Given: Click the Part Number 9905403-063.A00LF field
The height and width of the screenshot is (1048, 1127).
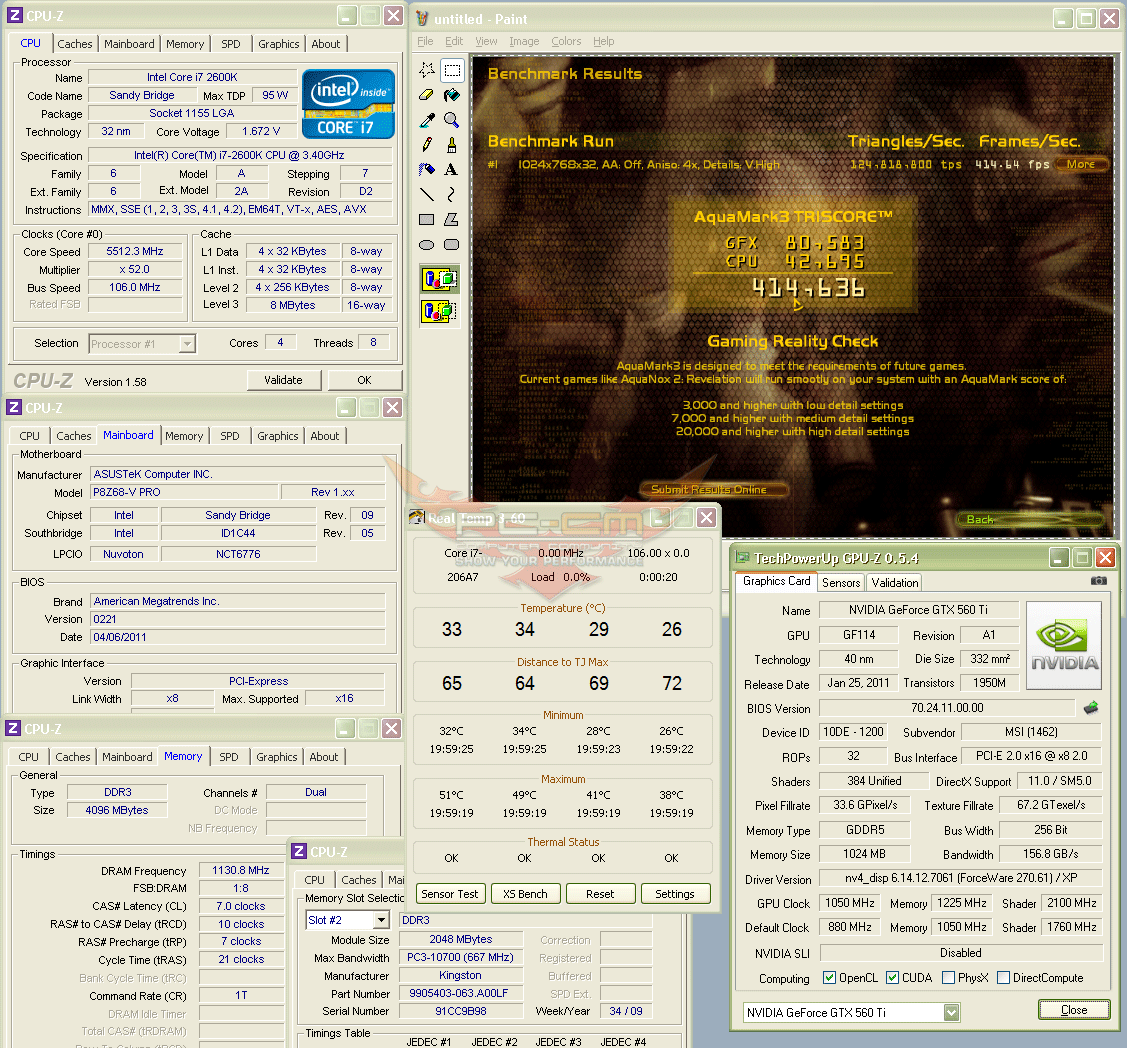Looking at the screenshot, I should point(460,993).
